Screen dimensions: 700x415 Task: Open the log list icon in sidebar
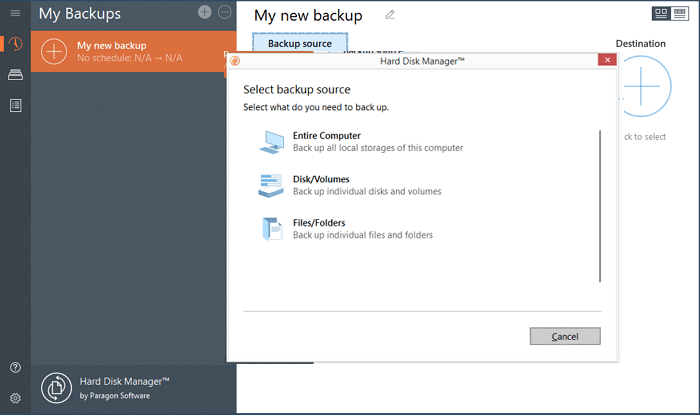pos(15,105)
